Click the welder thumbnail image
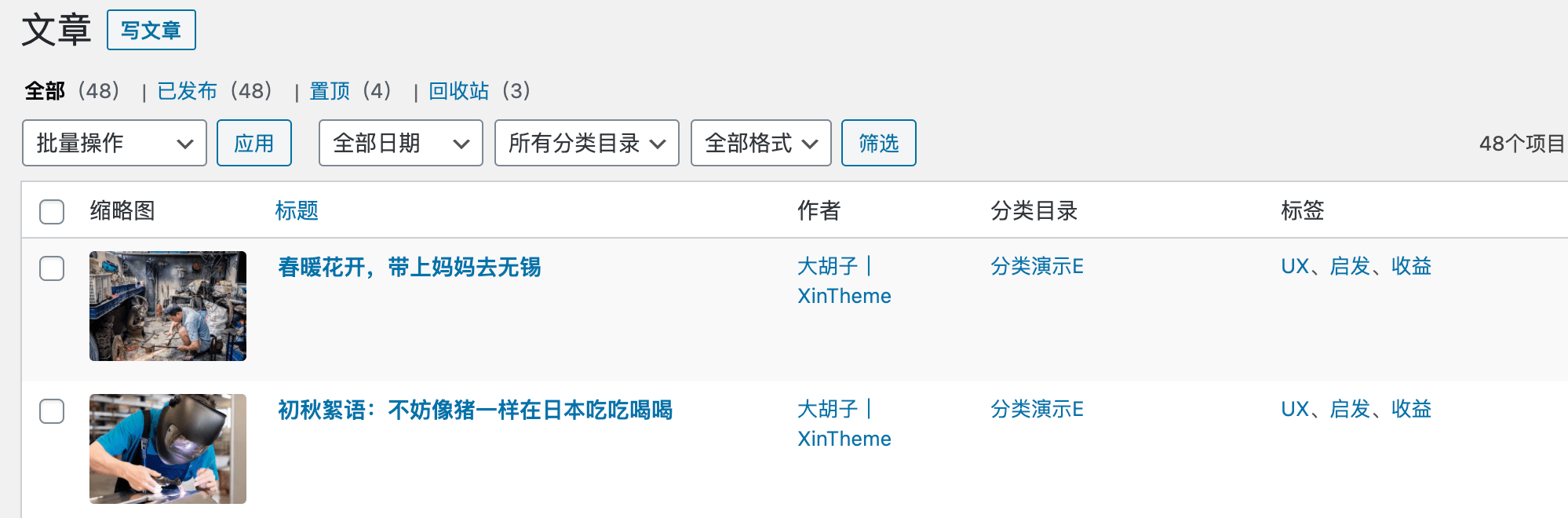1568x518 pixels. (168, 449)
